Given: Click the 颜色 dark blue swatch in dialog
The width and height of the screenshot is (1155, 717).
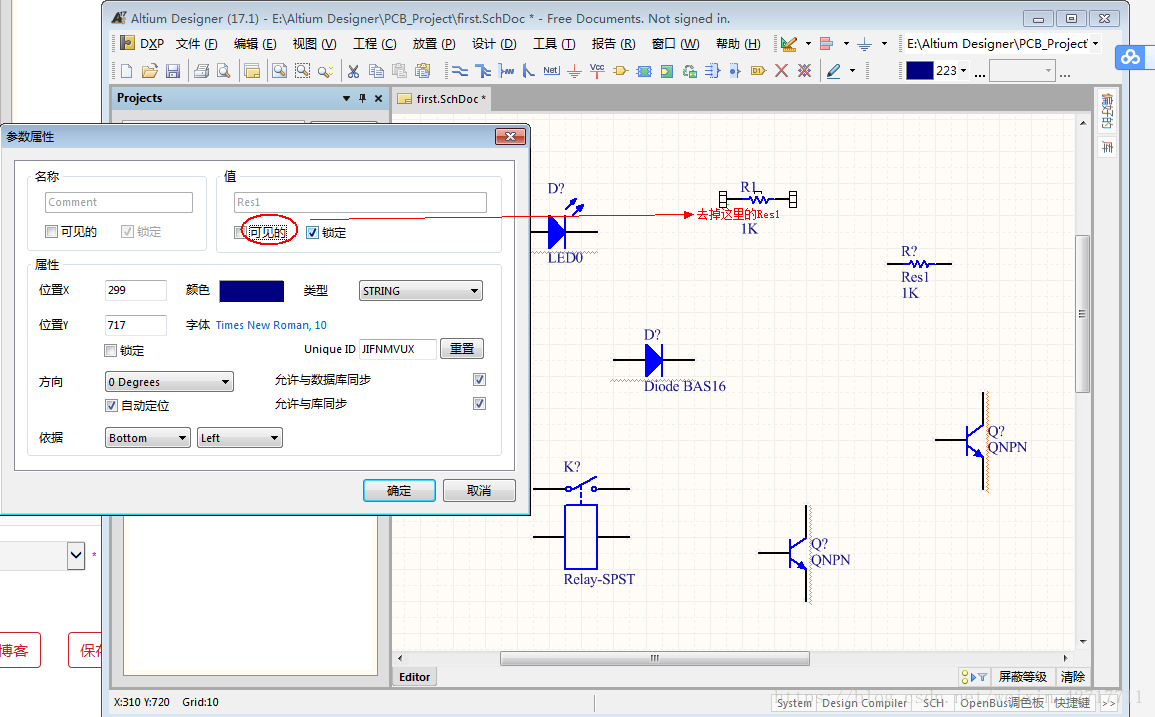Looking at the screenshot, I should click(x=251, y=291).
